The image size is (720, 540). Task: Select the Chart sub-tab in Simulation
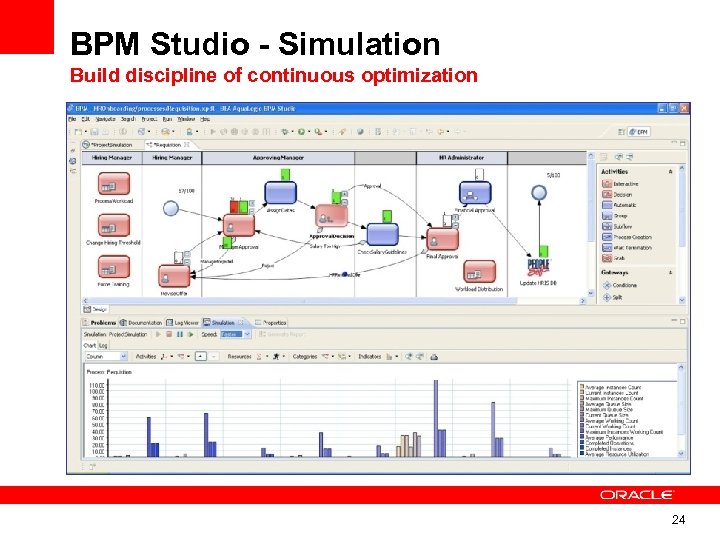90,345
